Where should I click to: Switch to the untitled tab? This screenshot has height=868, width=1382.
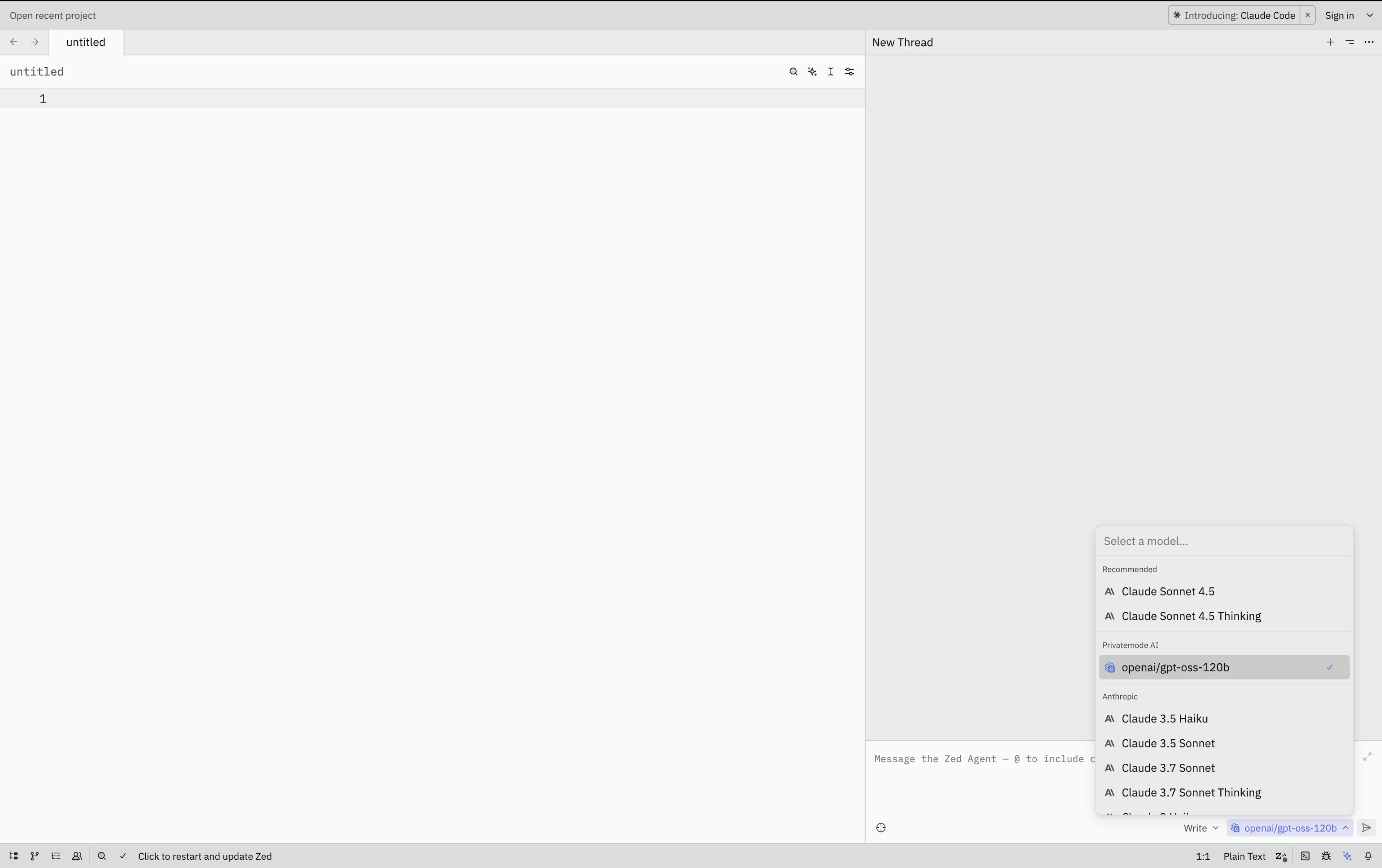pos(86,42)
